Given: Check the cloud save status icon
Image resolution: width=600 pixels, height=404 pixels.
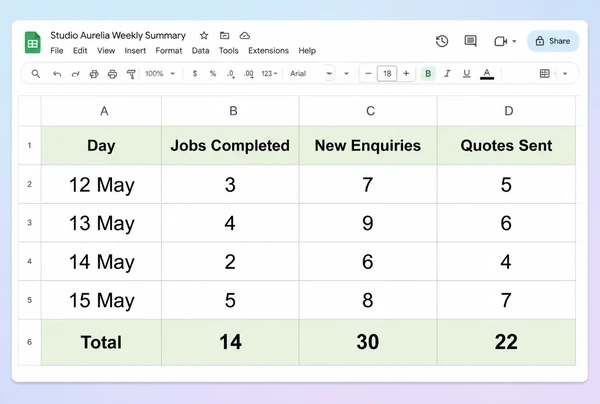Looking at the screenshot, I should [245, 36].
